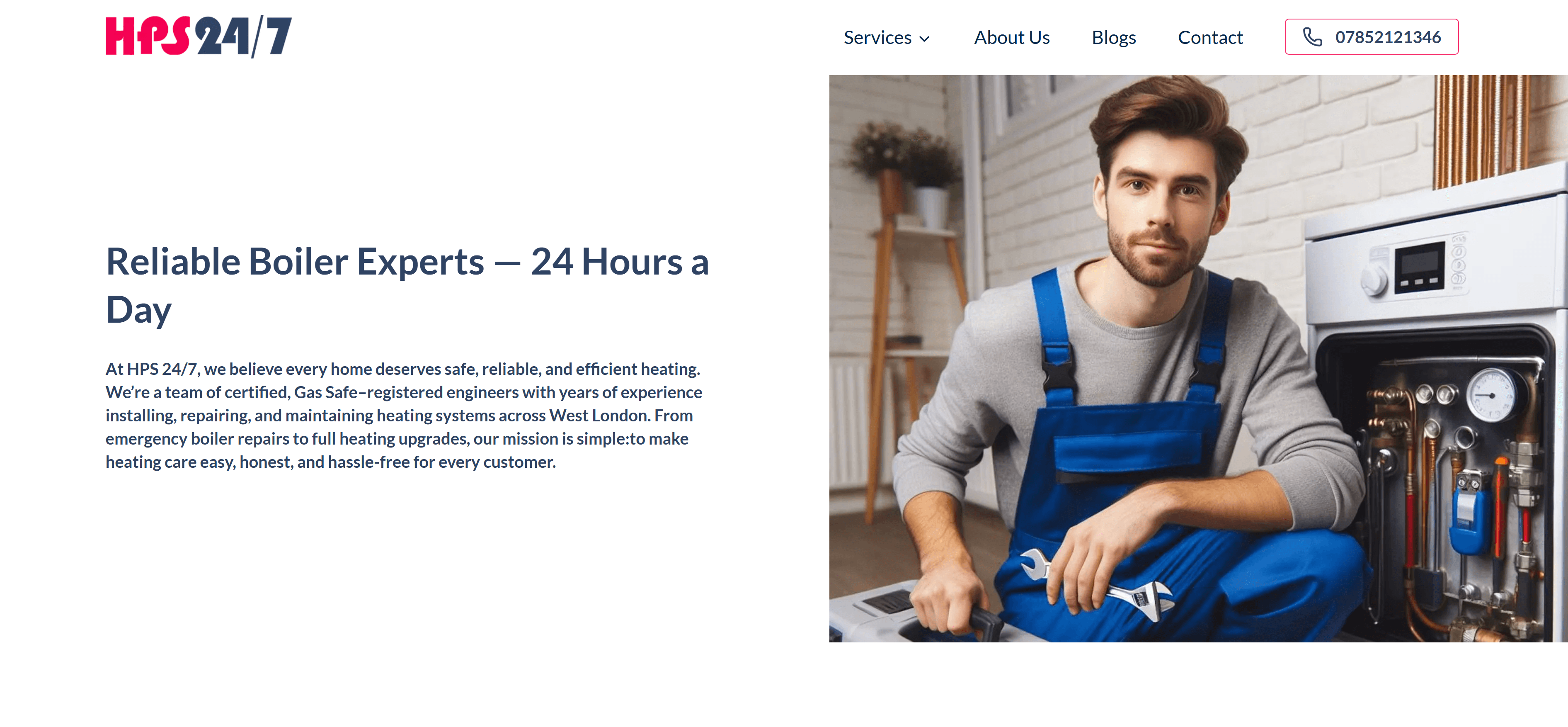This screenshot has height=727, width=1568.
Task: Call the number 07852121346
Action: (x=1372, y=37)
